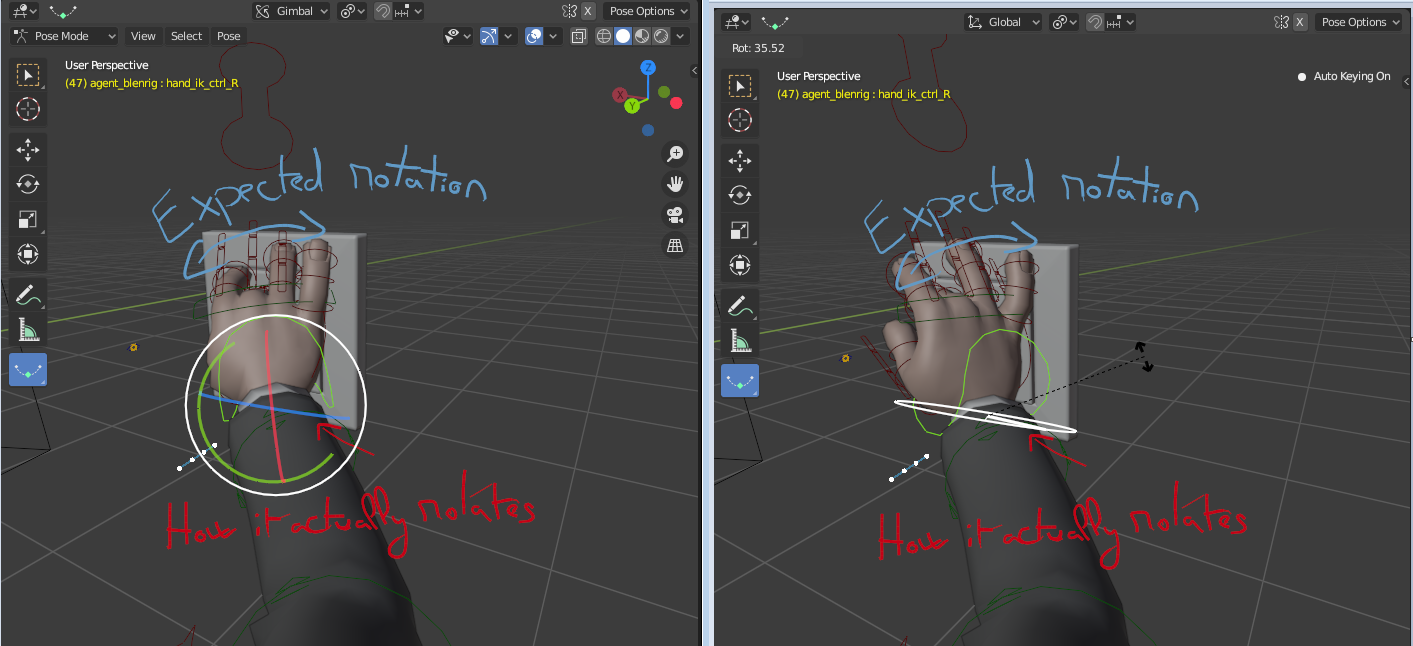
Task: Select the highlighted Breakdowner pose tool, left viewport
Action: coord(28,370)
